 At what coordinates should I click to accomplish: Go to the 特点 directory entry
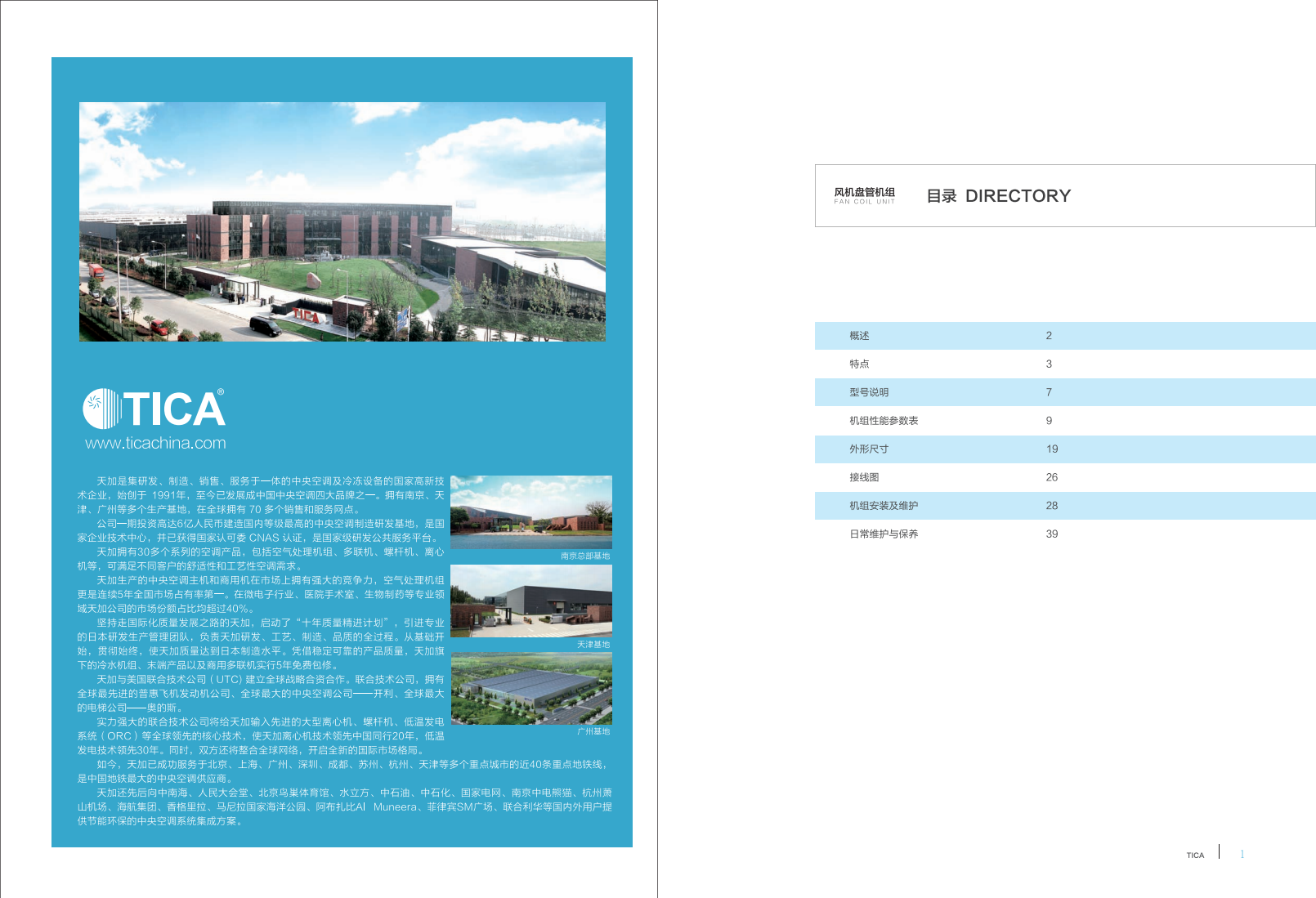point(859,364)
